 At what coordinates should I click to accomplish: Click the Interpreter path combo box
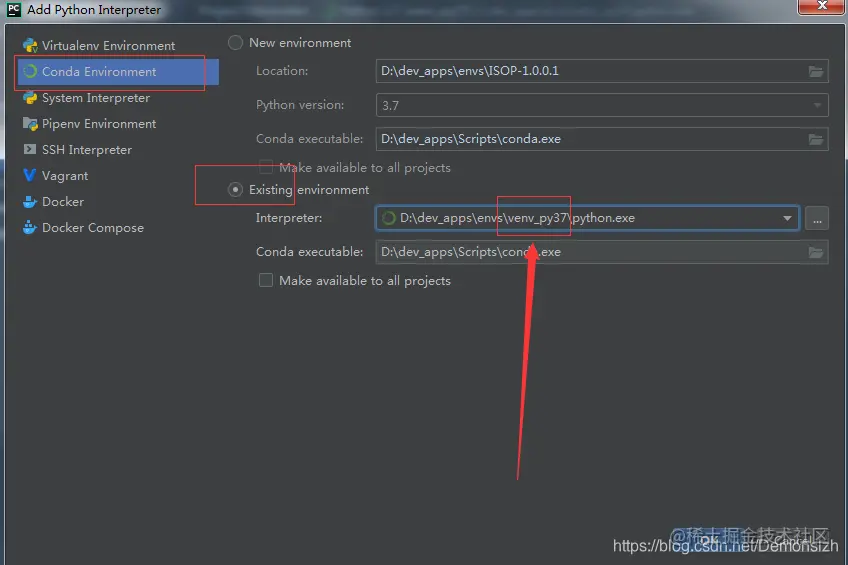(587, 218)
